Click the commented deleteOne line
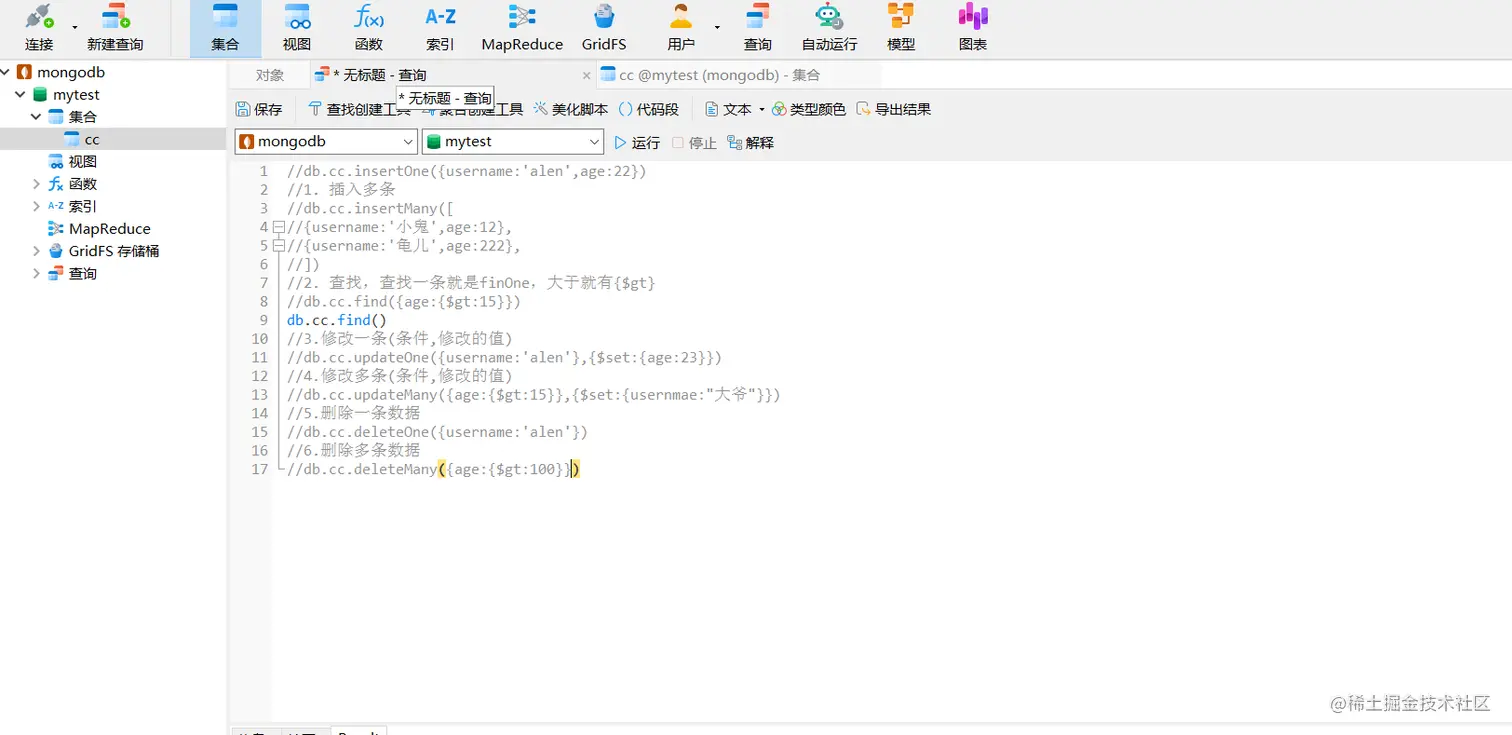Screen dimensions: 1512x735 click(437, 431)
